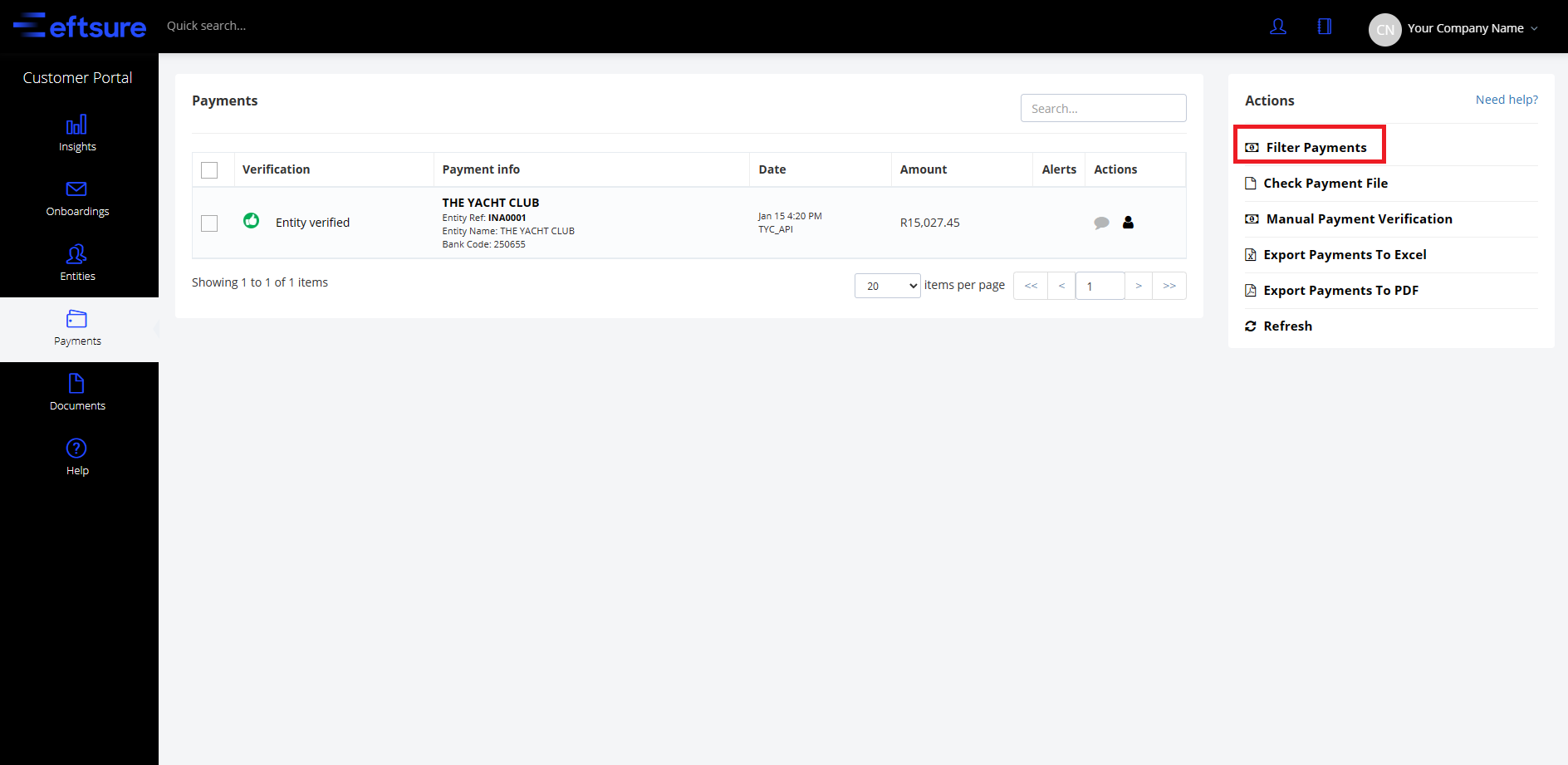
Task: Tick the select-all payments checkbox
Action: tap(209, 170)
